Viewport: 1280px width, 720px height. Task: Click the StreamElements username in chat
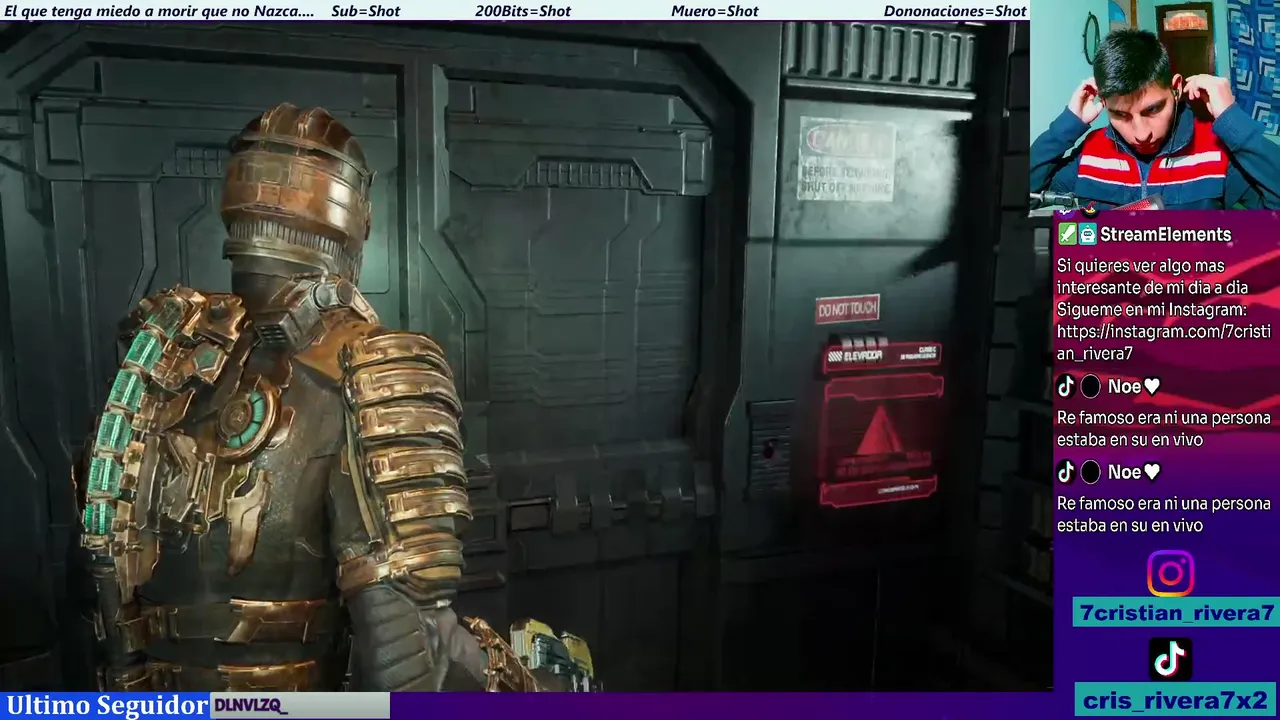(x=1165, y=234)
